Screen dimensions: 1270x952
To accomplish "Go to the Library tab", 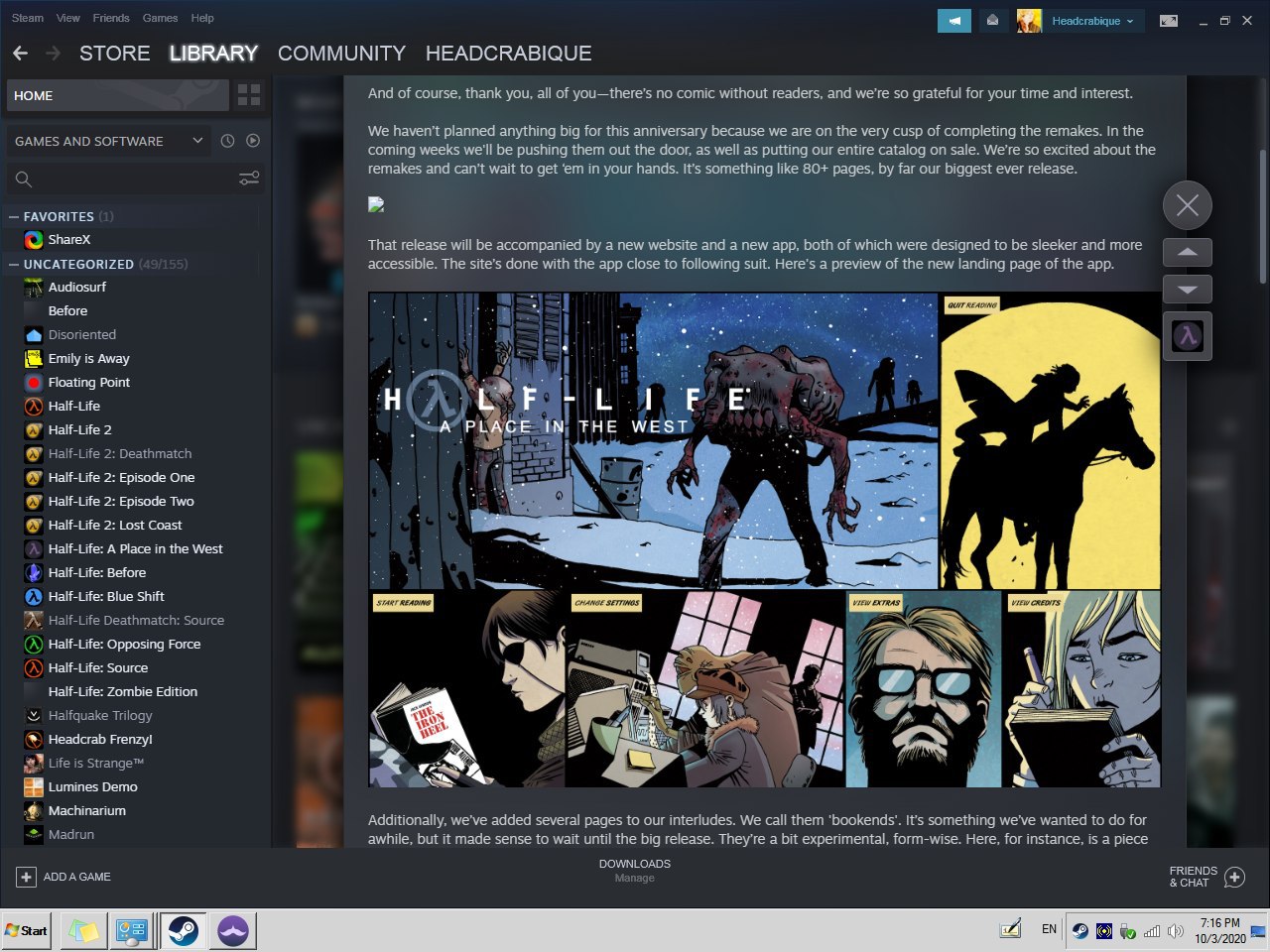I will (213, 54).
